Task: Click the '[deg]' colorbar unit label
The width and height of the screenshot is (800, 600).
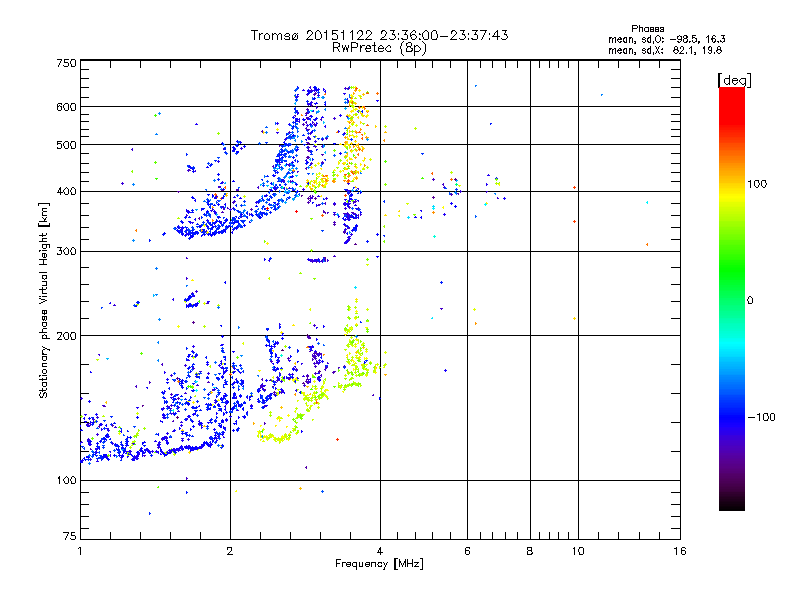Action: point(734,80)
